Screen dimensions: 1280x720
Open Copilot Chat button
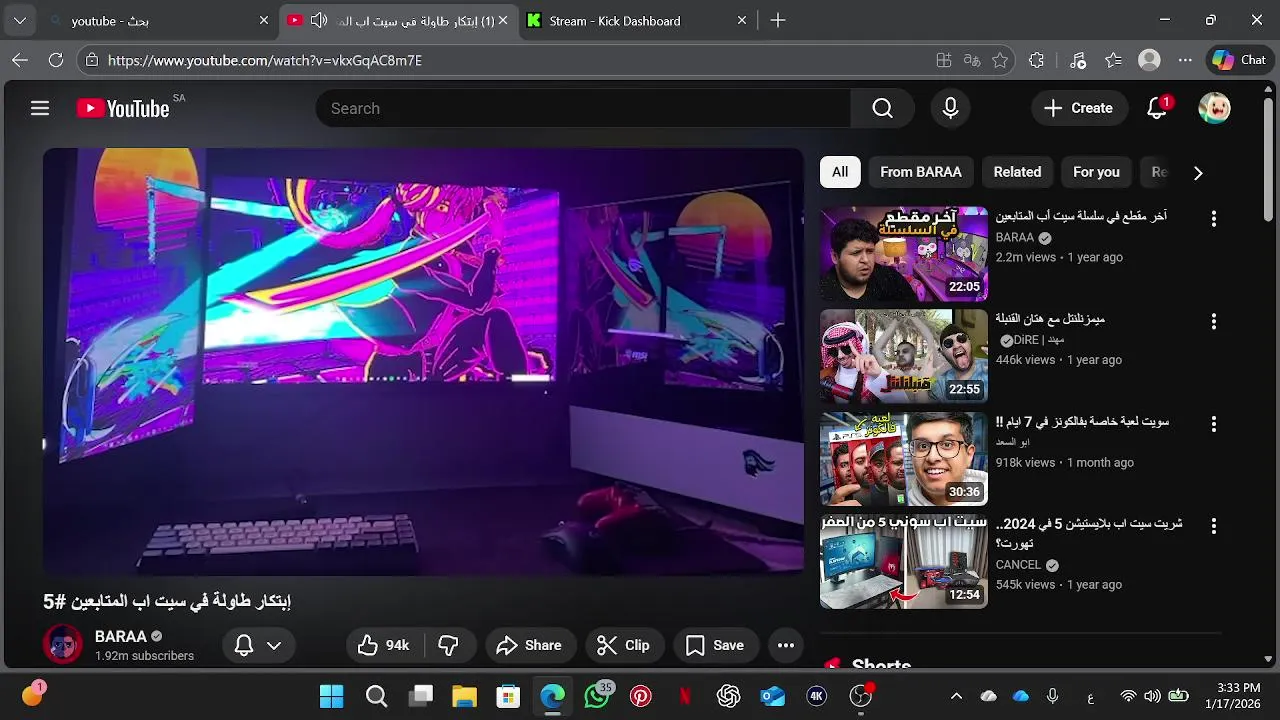(1238, 60)
